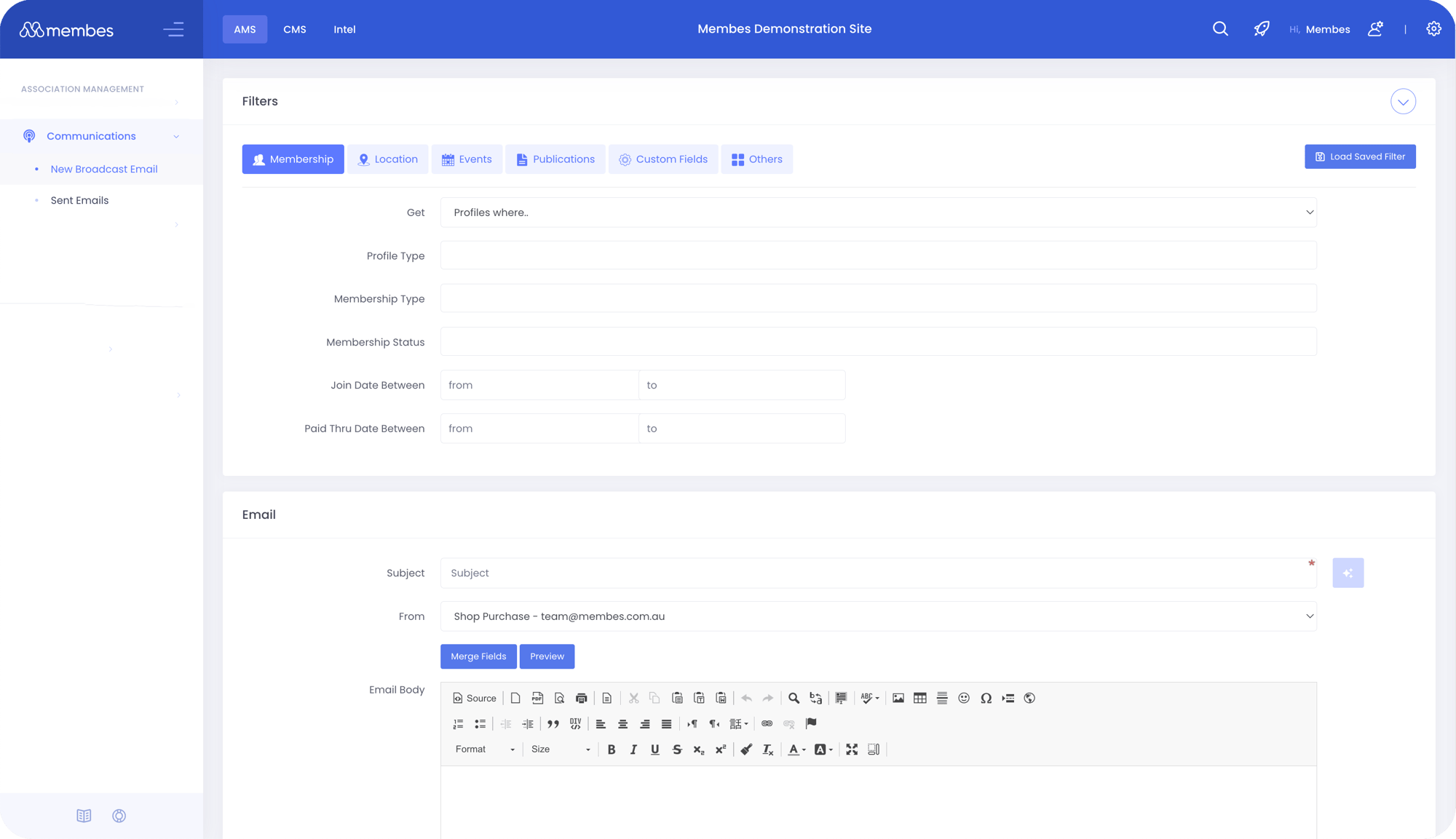Click the Remove Format icon

(768, 749)
